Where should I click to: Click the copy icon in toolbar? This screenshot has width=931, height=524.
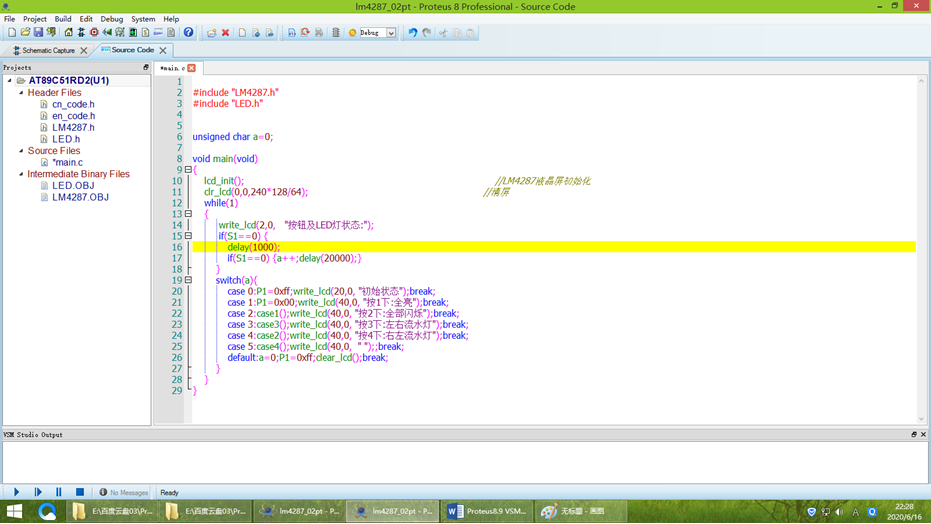point(457,33)
